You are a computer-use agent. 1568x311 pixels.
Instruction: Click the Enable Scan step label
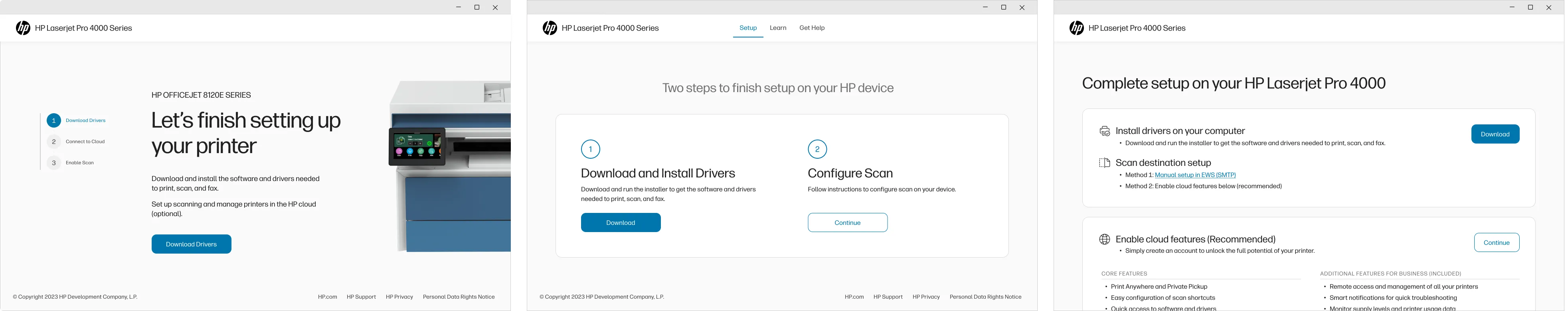point(80,163)
